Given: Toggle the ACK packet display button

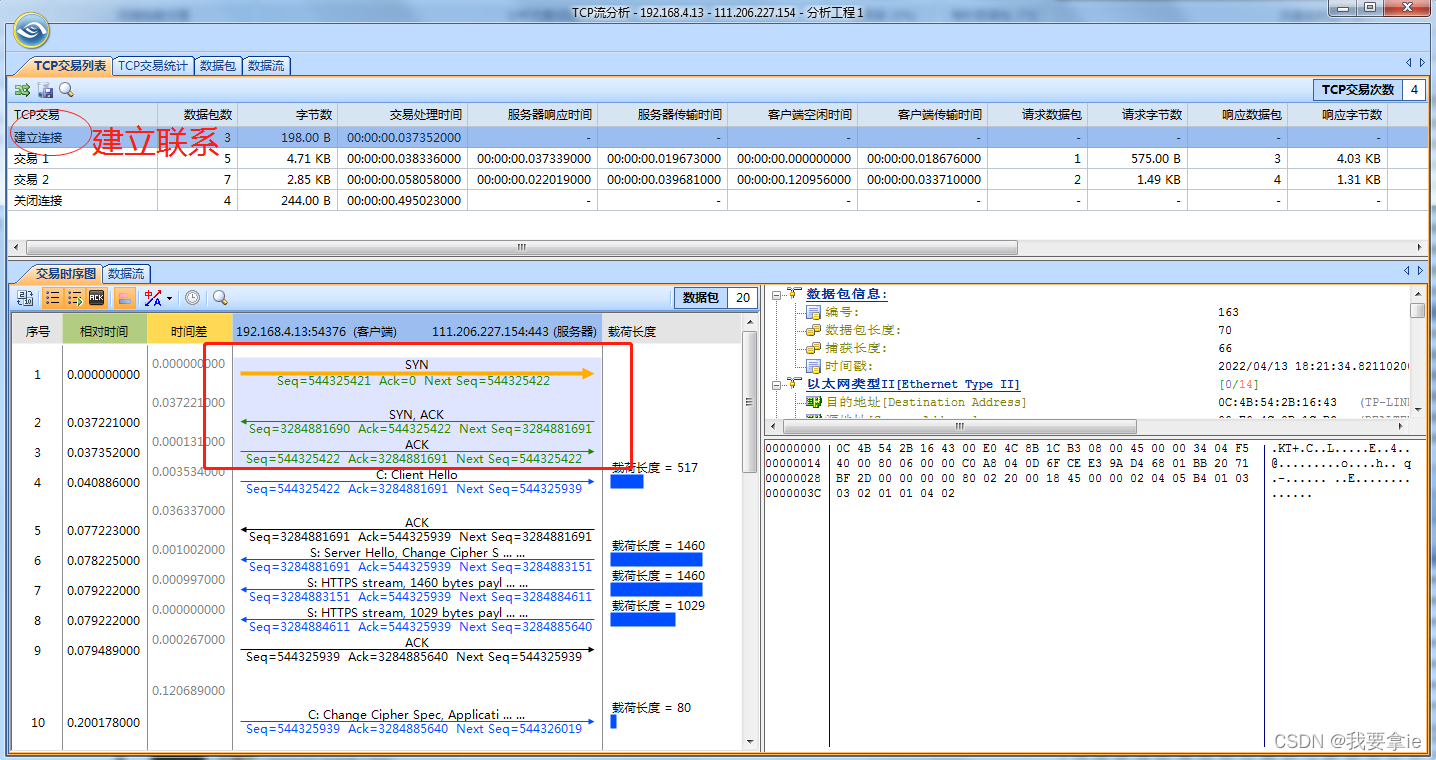Looking at the screenshot, I should [96, 298].
